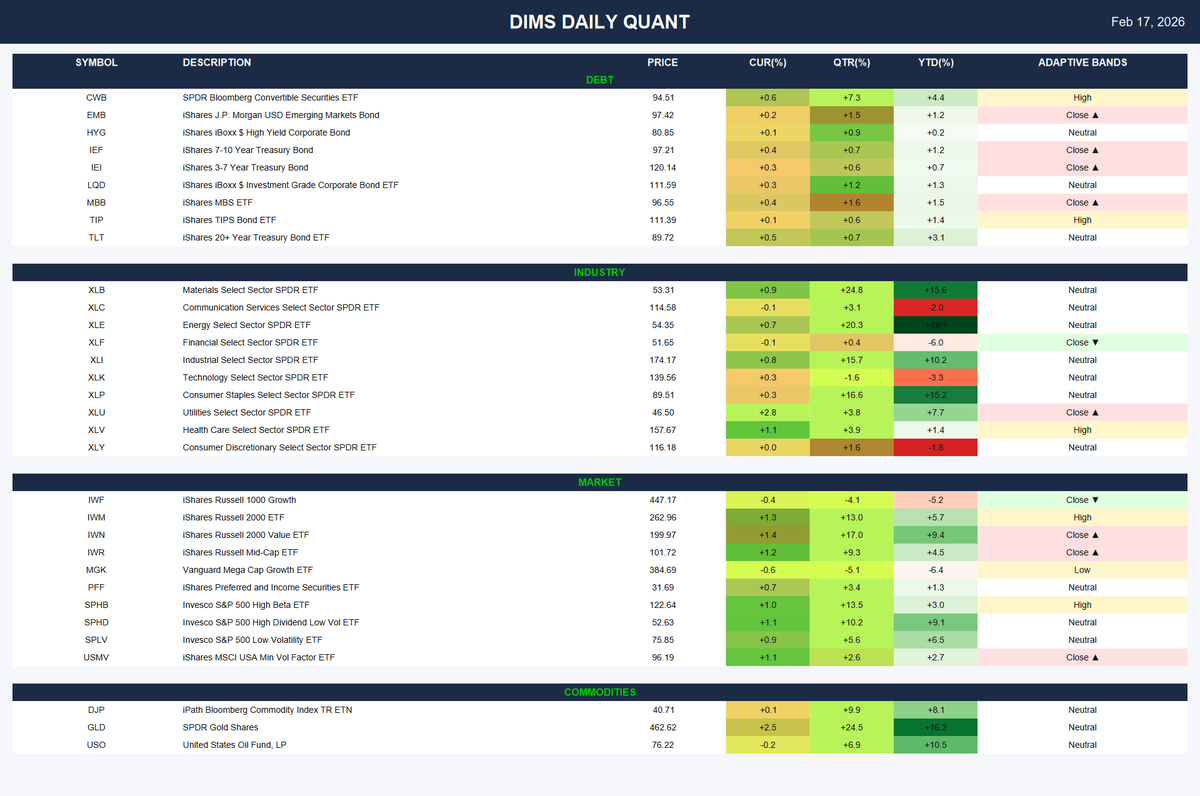Select the MARKET section heading
1200x796 pixels.
(x=600, y=482)
